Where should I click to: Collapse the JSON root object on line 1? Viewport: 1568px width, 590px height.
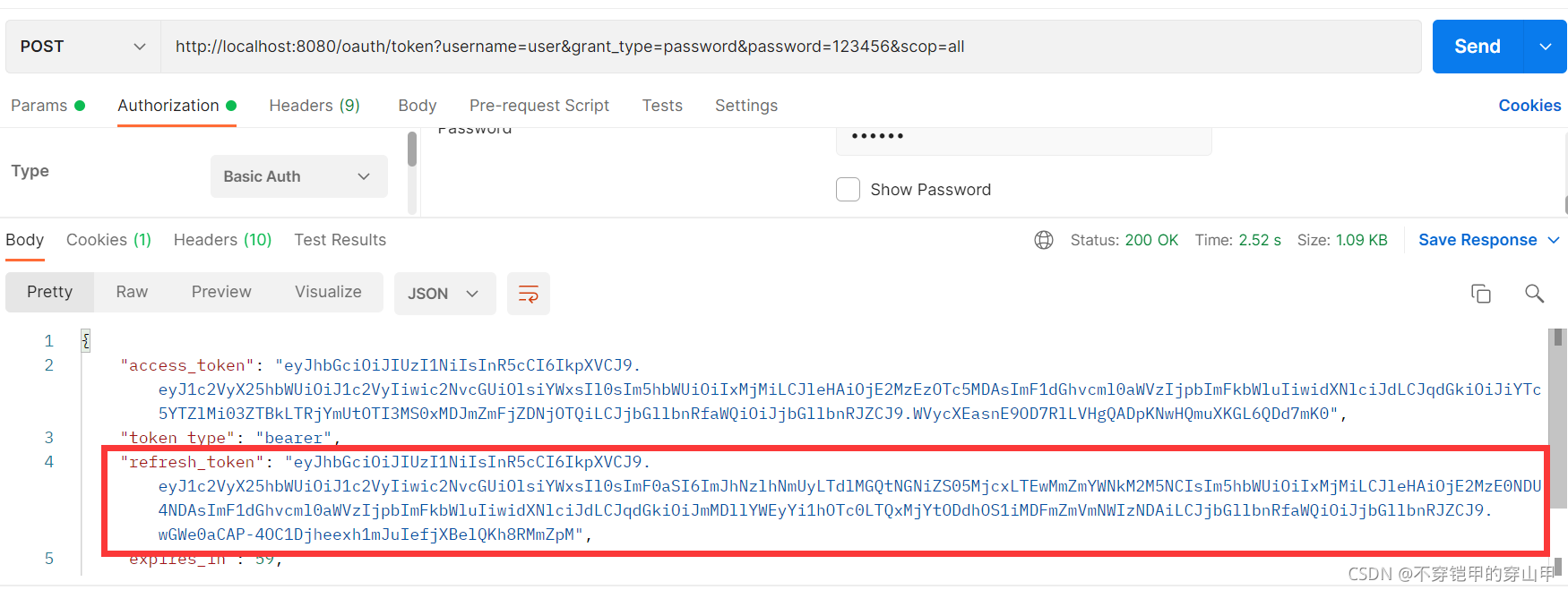click(84, 340)
